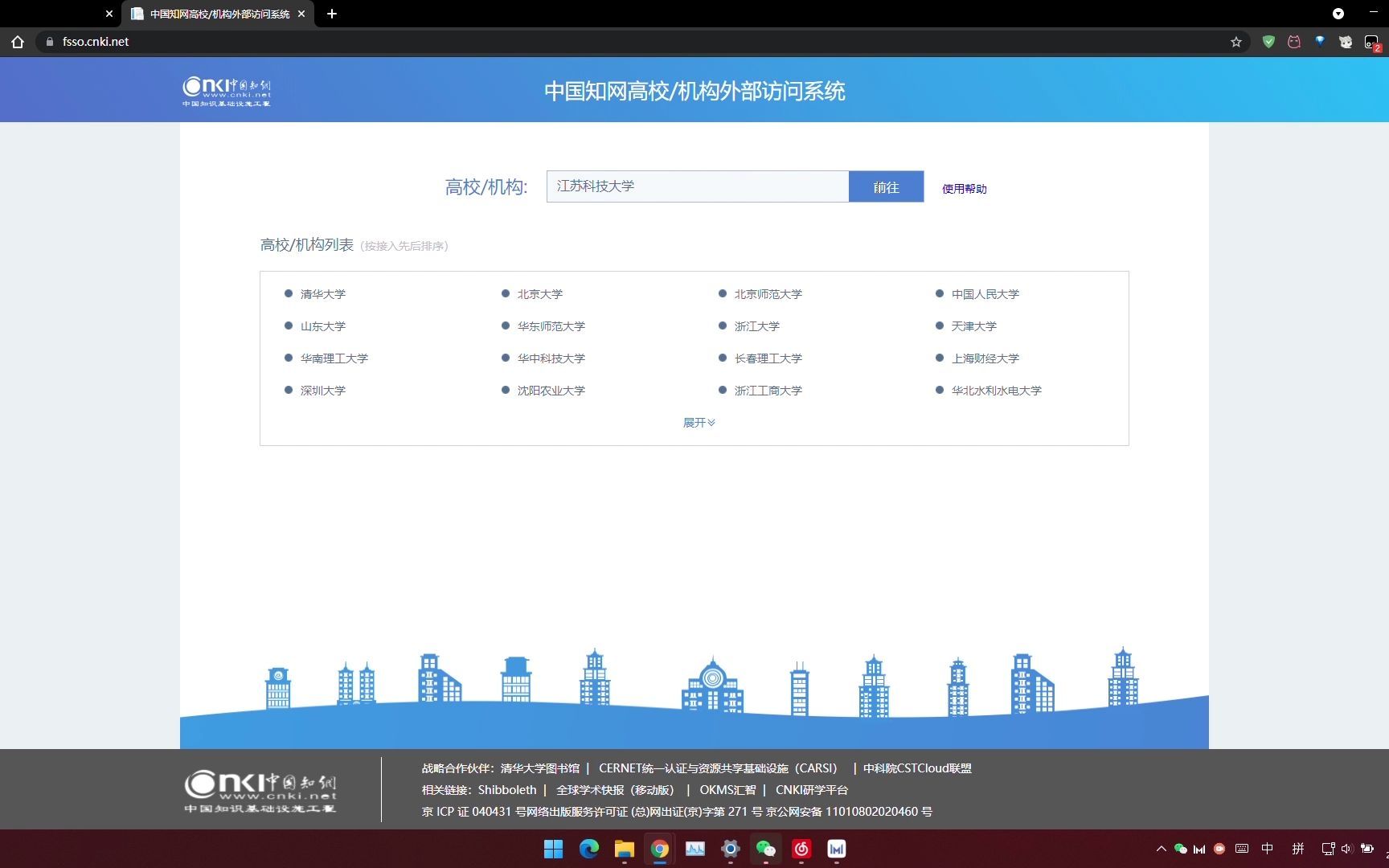Open the CNKI研学平台 footer link
This screenshot has height=868, width=1389.
point(812,790)
